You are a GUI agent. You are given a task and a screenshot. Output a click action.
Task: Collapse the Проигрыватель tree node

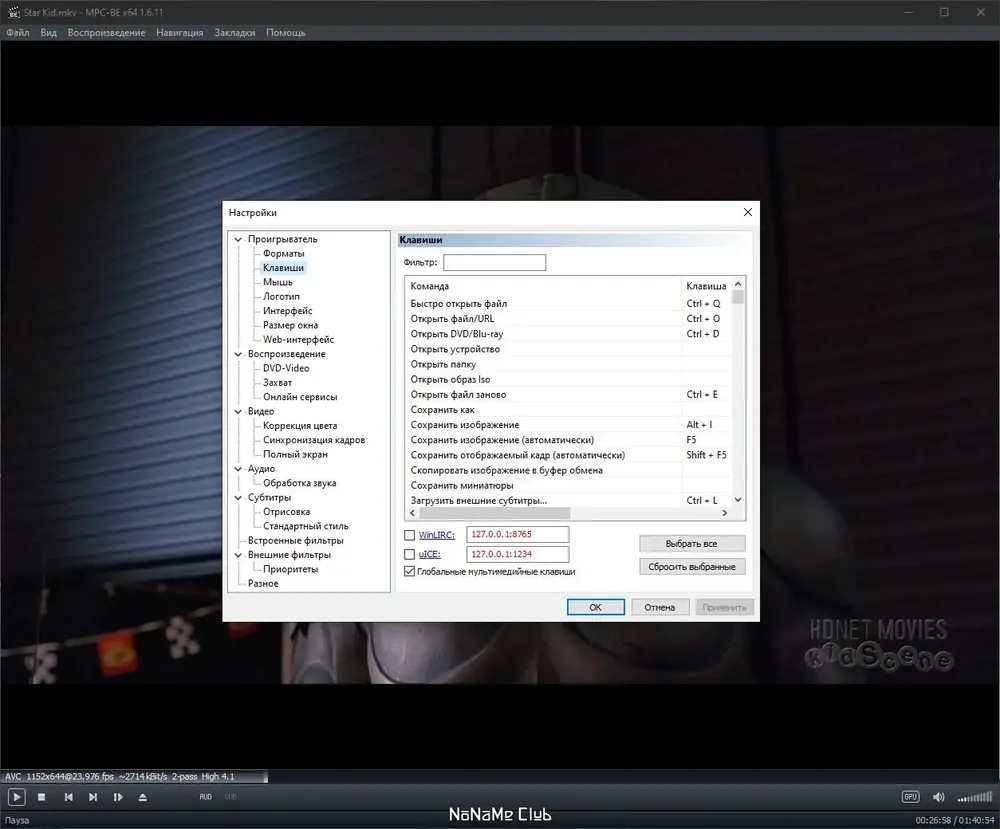pos(238,240)
